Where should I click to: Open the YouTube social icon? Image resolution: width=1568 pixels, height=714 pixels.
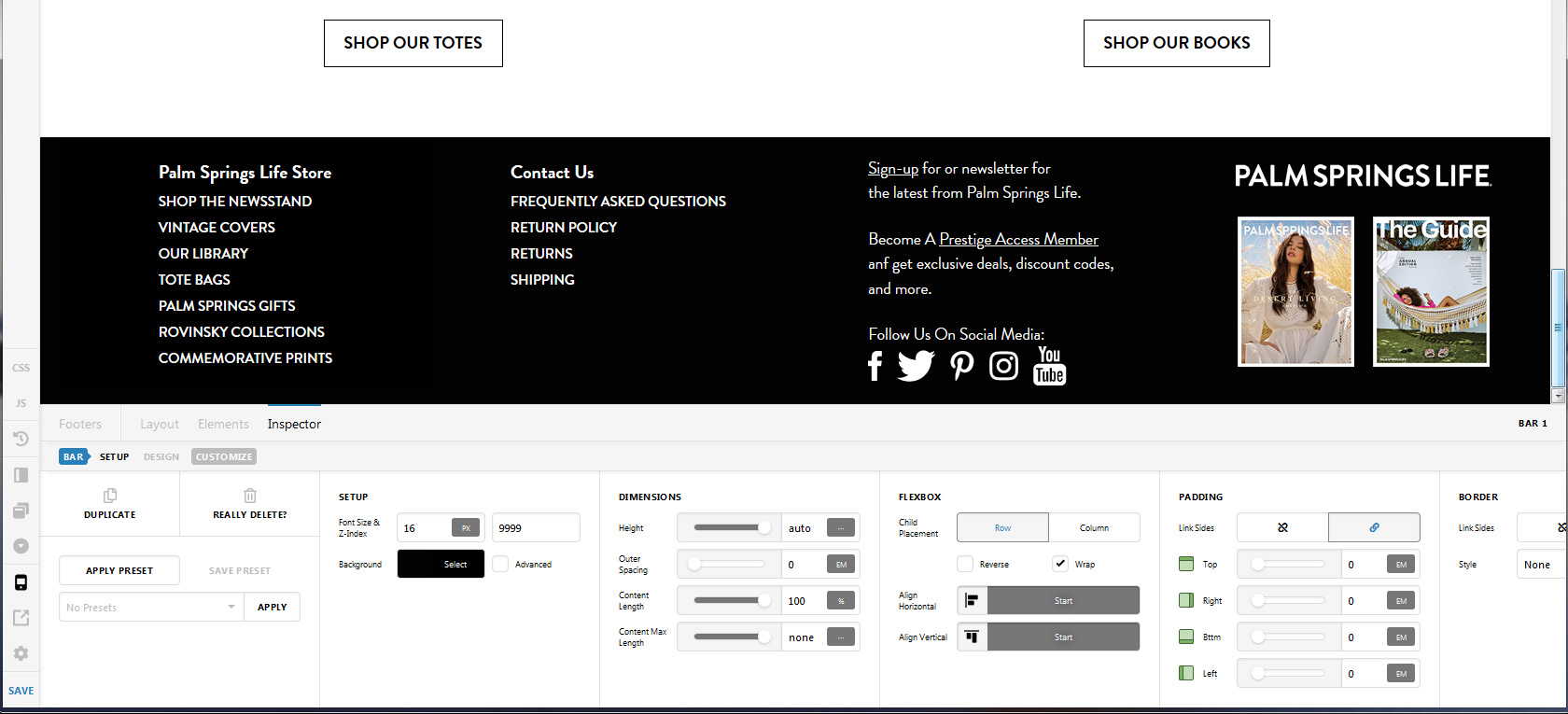1049,365
